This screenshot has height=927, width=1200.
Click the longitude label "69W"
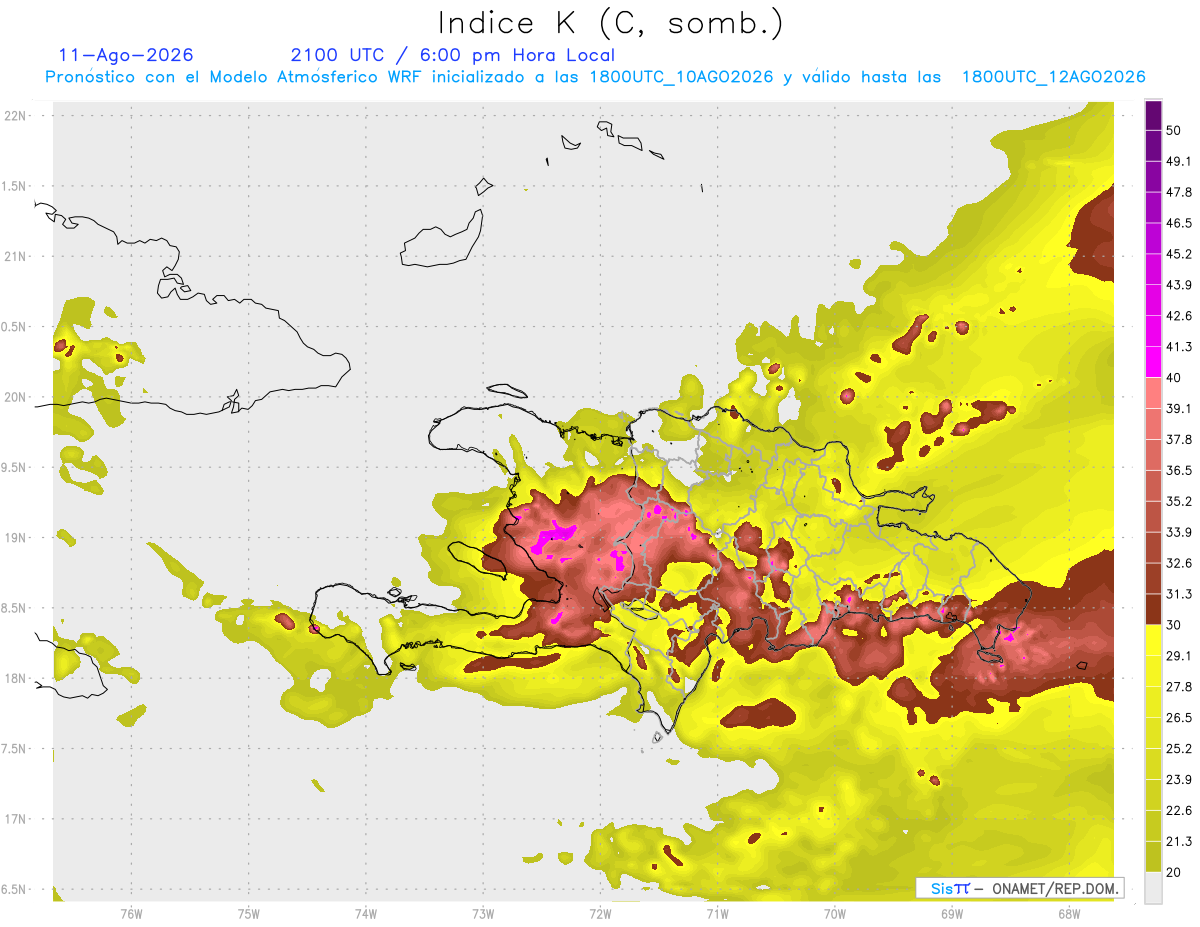pyautogui.click(x=951, y=913)
